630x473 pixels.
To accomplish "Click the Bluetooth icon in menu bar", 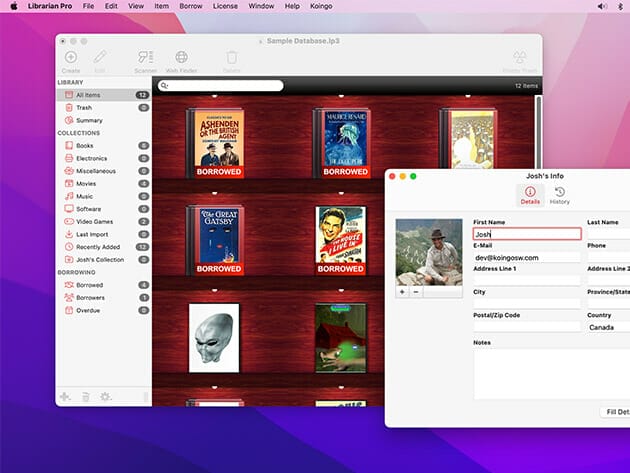I will 619,6.
